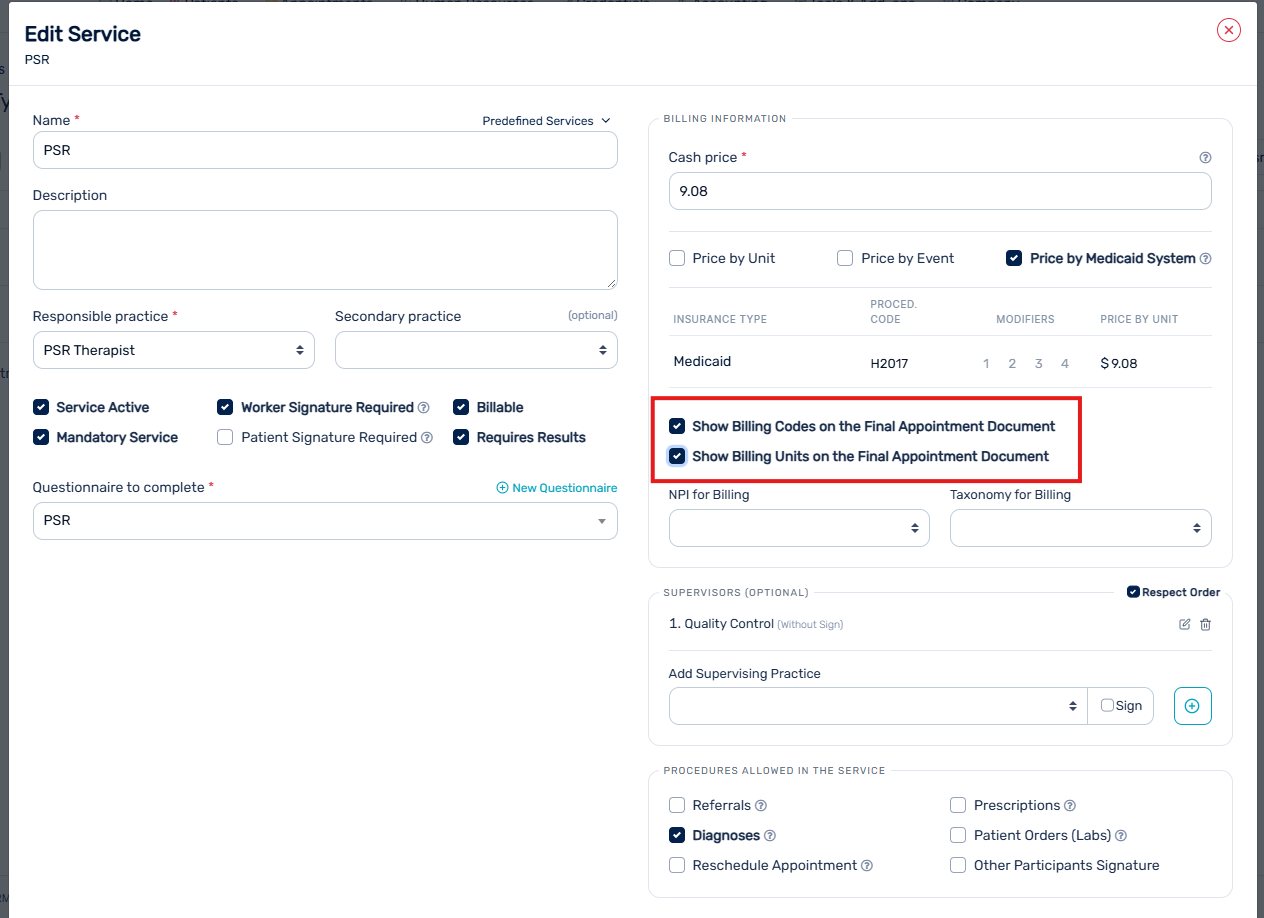Click the Cash price input field
This screenshot has width=1264, height=918.
pos(940,191)
